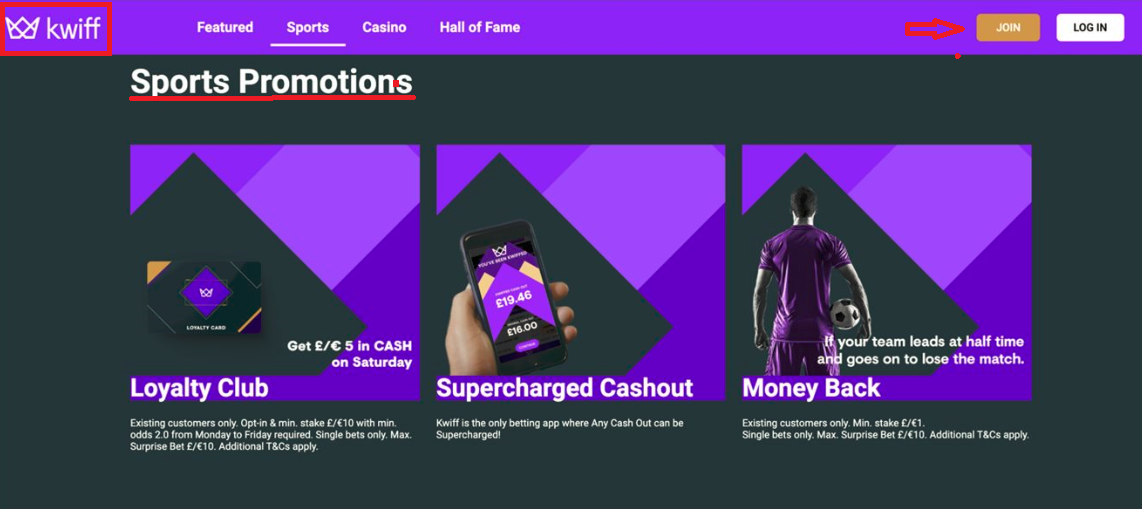The height and width of the screenshot is (509, 1142).
Task: Select the Money Back title
Action: click(x=811, y=387)
